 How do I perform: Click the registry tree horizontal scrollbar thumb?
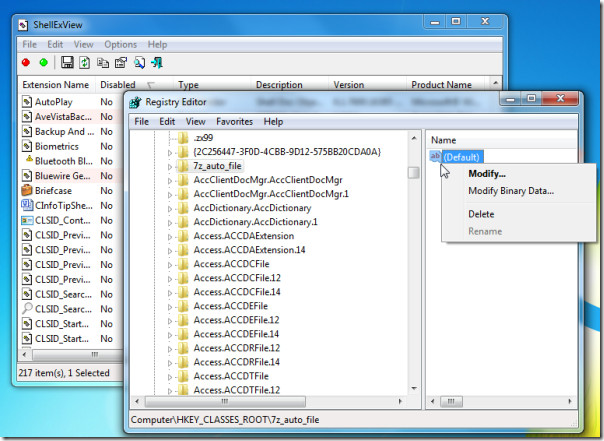point(225,402)
